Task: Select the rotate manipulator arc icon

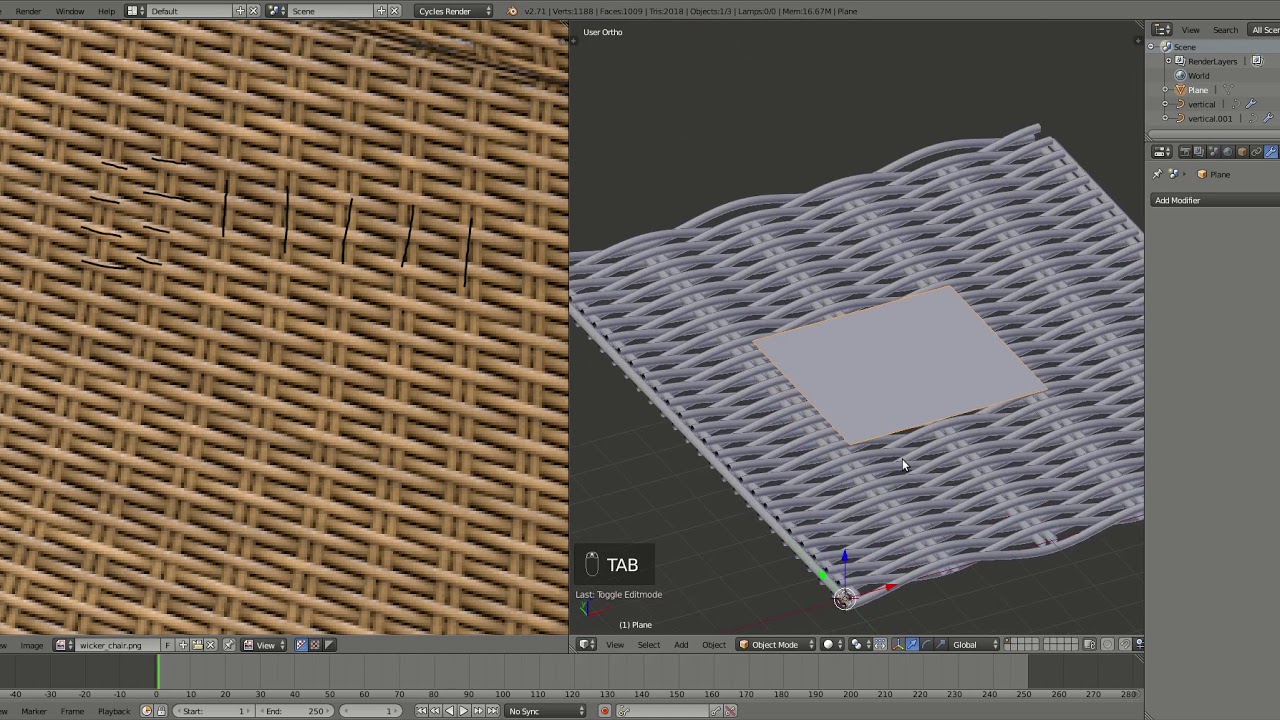Action: 926,645
